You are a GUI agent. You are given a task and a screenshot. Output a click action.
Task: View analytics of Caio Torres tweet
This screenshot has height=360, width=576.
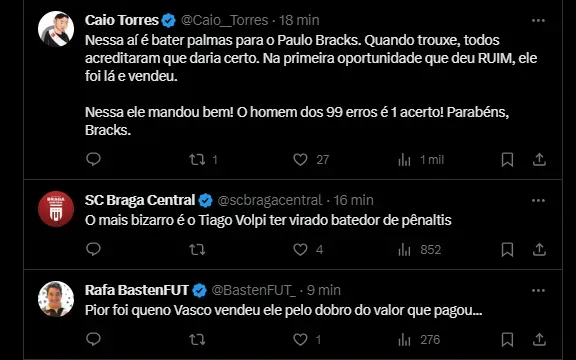tap(404, 159)
